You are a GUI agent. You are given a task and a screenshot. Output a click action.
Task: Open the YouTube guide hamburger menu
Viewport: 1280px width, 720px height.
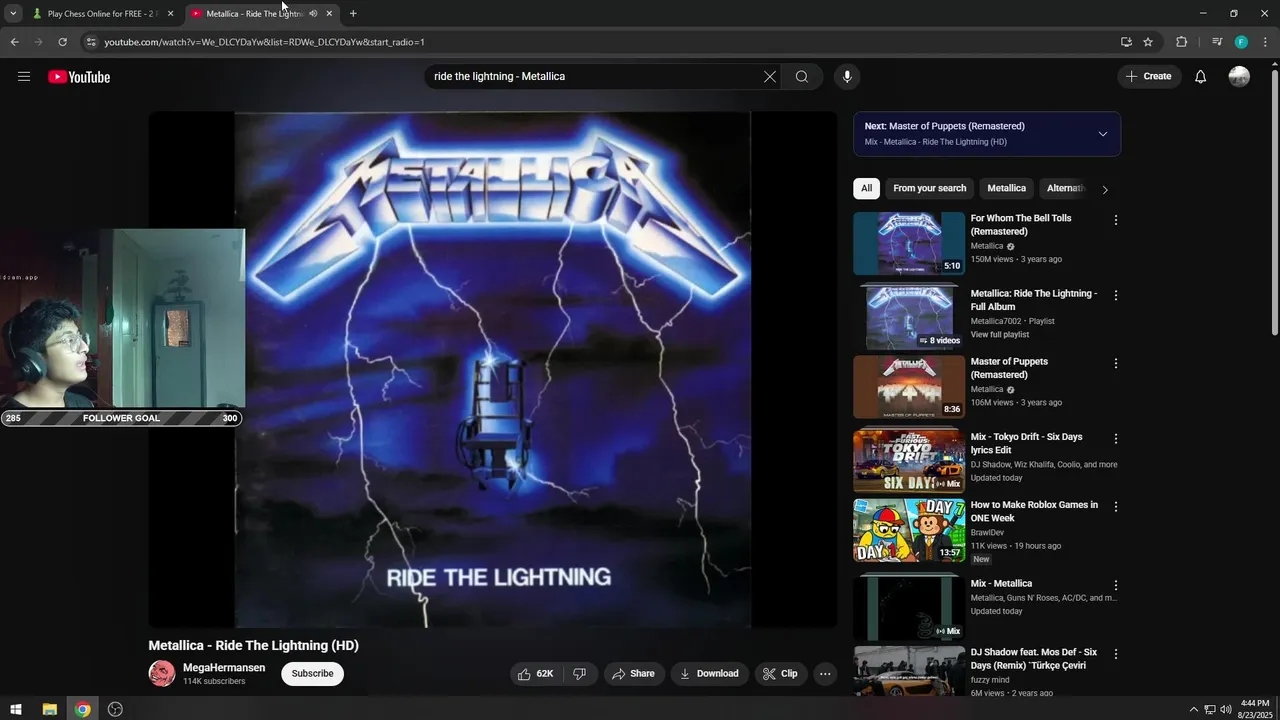24,77
